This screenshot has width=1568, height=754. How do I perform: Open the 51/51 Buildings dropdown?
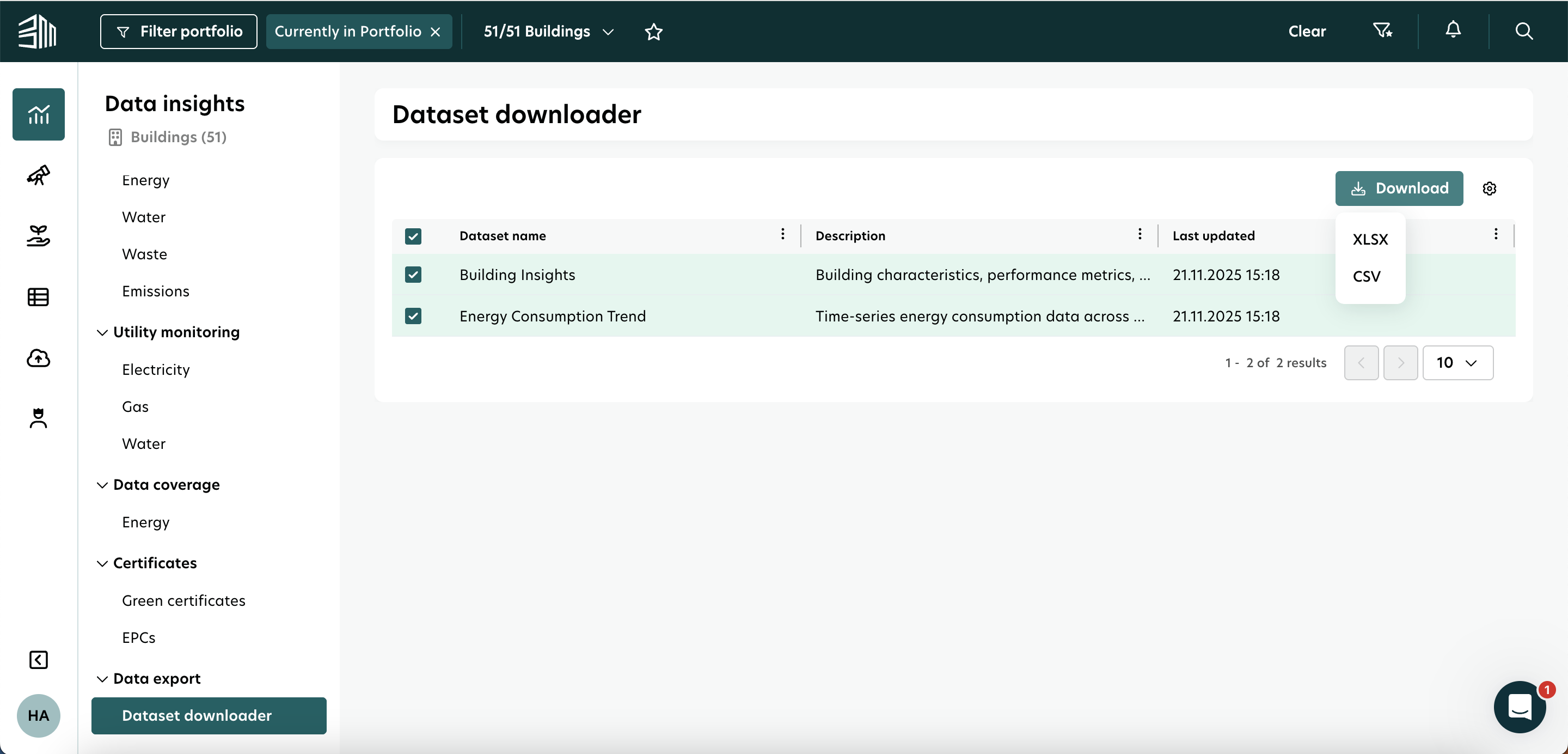point(548,32)
